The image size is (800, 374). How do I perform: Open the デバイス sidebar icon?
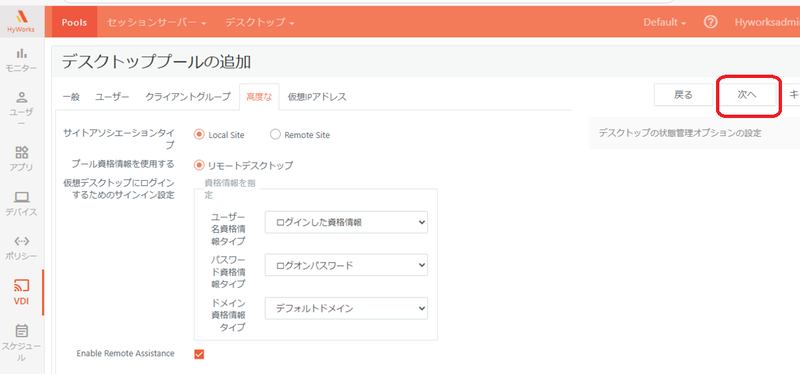(21, 196)
